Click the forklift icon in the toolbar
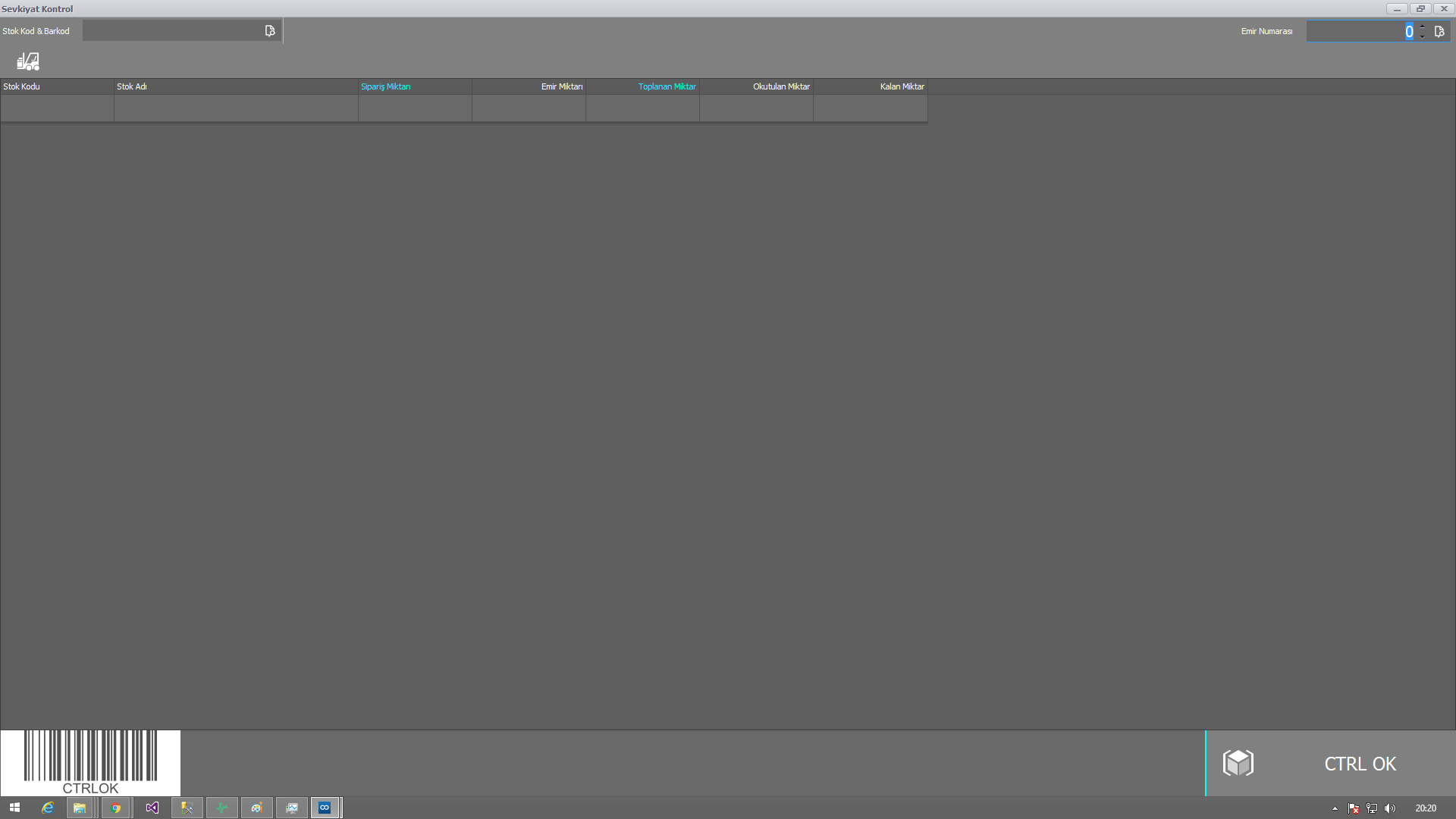Image resolution: width=1456 pixels, height=819 pixels. click(x=28, y=61)
